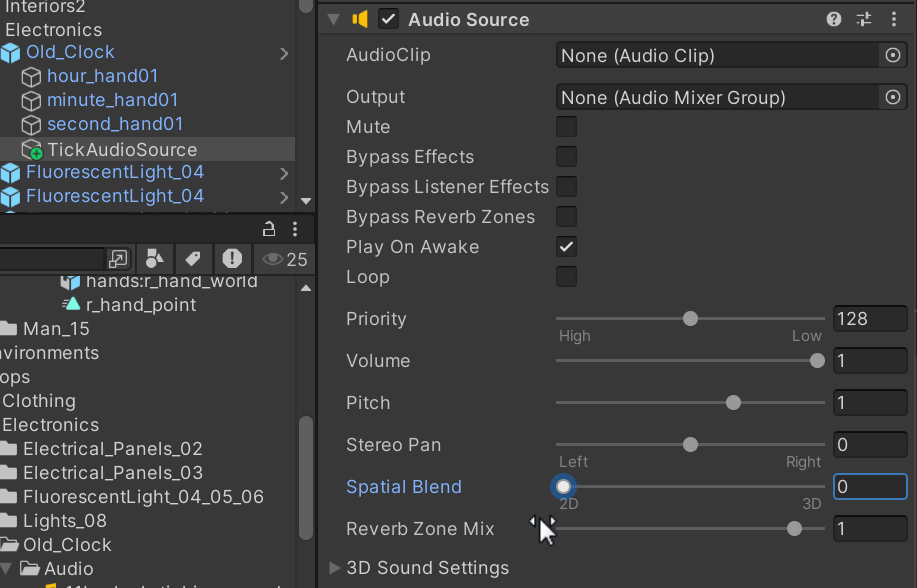The width and height of the screenshot is (917, 588).
Task: Click the AudioClip object picker circle
Action: pyautogui.click(x=892, y=55)
